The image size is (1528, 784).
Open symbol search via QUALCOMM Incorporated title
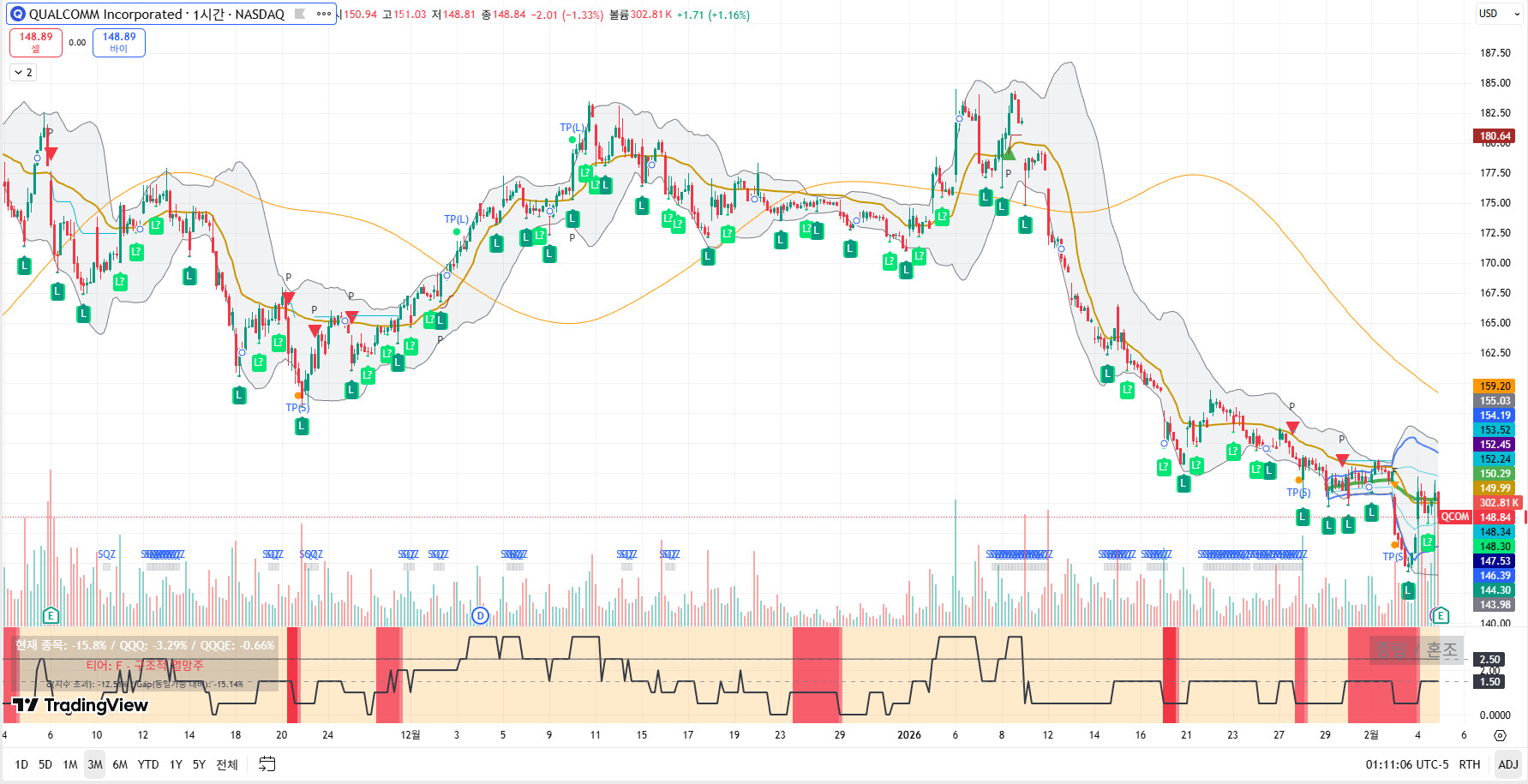coord(157,14)
